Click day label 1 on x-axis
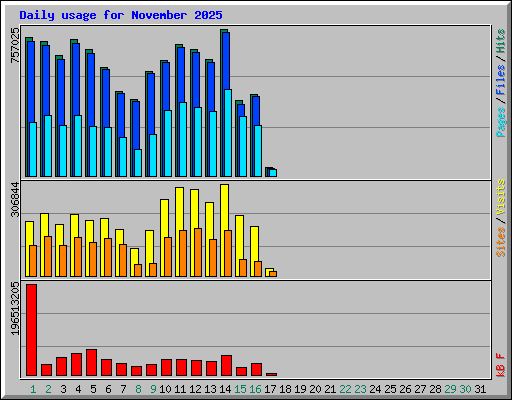 (x=33, y=389)
